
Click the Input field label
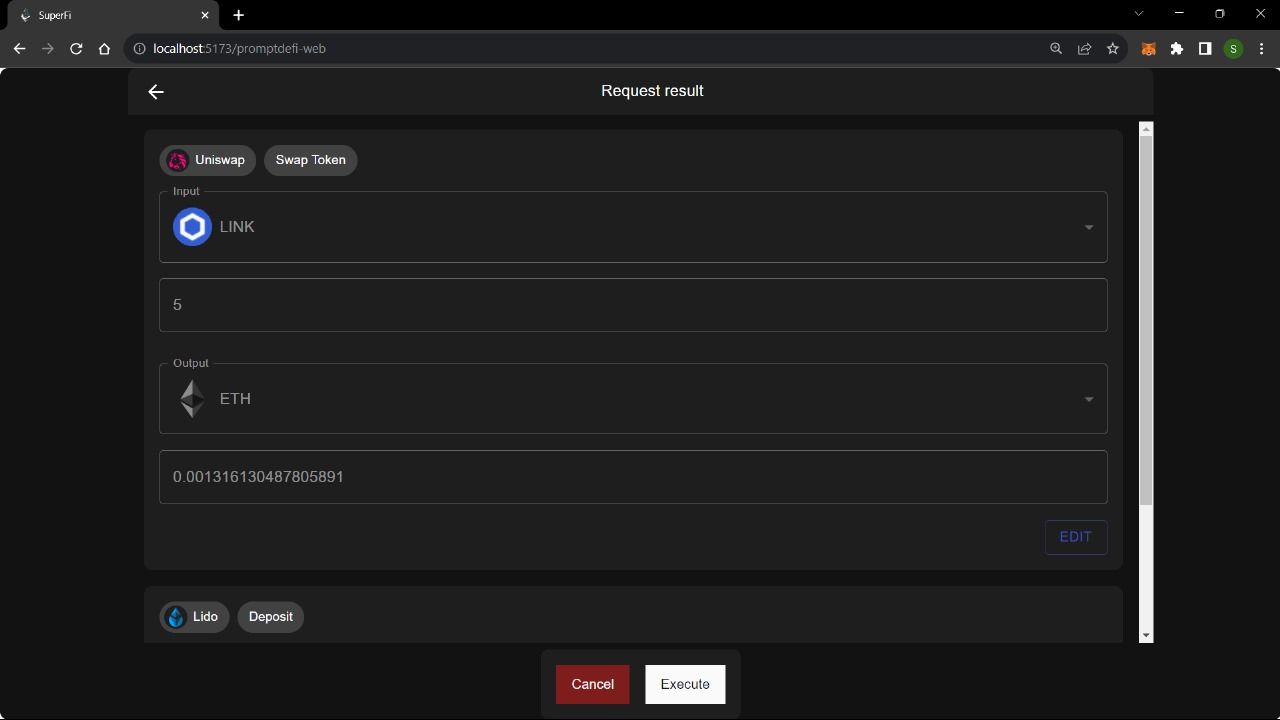point(186,191)
